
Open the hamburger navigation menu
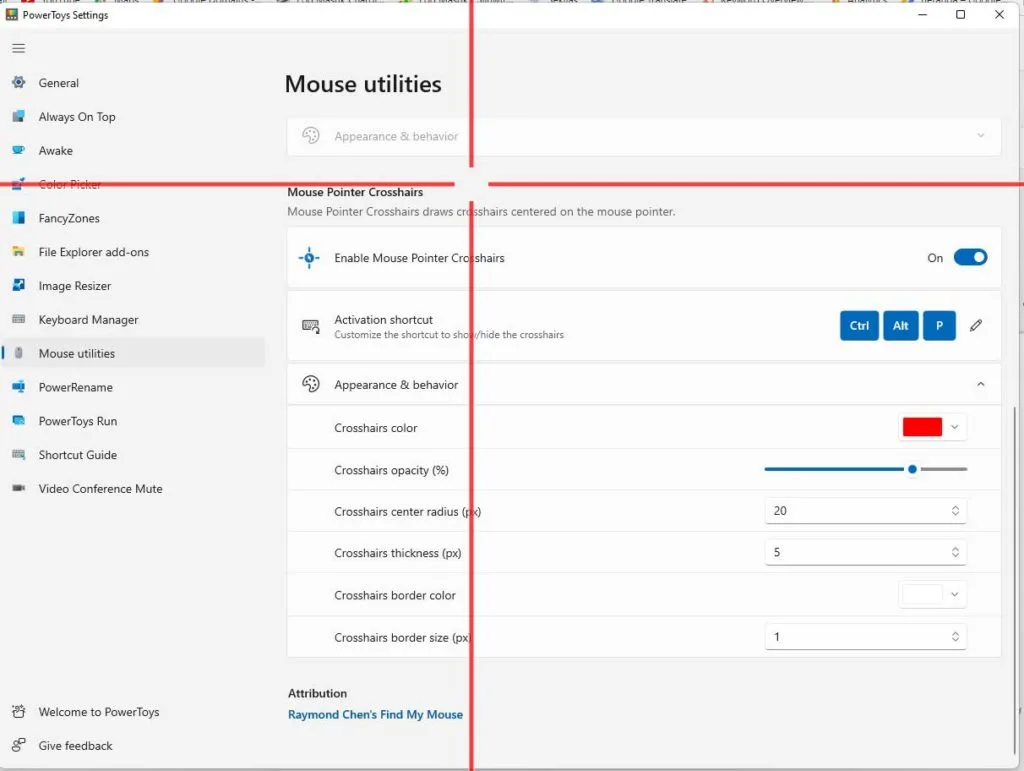coord(18,48)
